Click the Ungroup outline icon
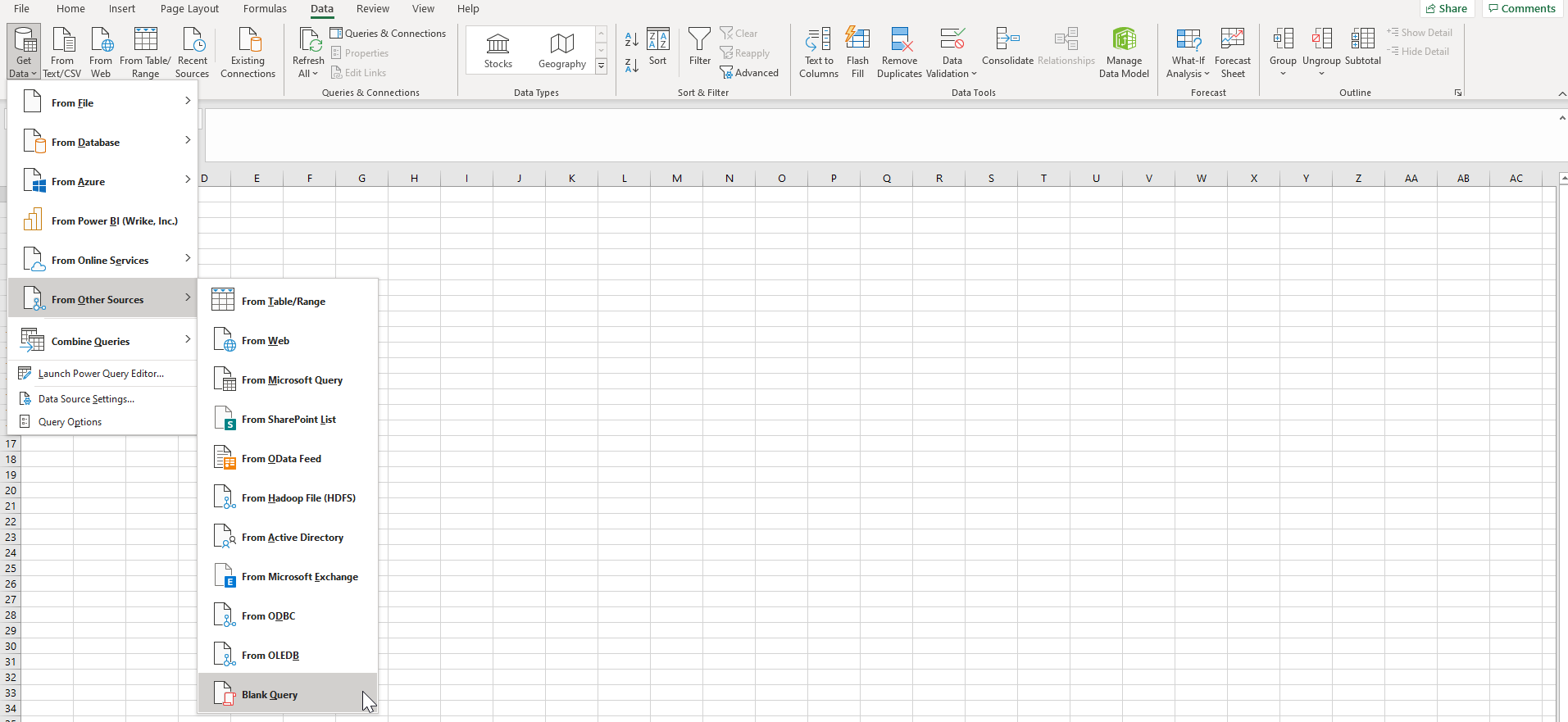 click(1321, 39)
